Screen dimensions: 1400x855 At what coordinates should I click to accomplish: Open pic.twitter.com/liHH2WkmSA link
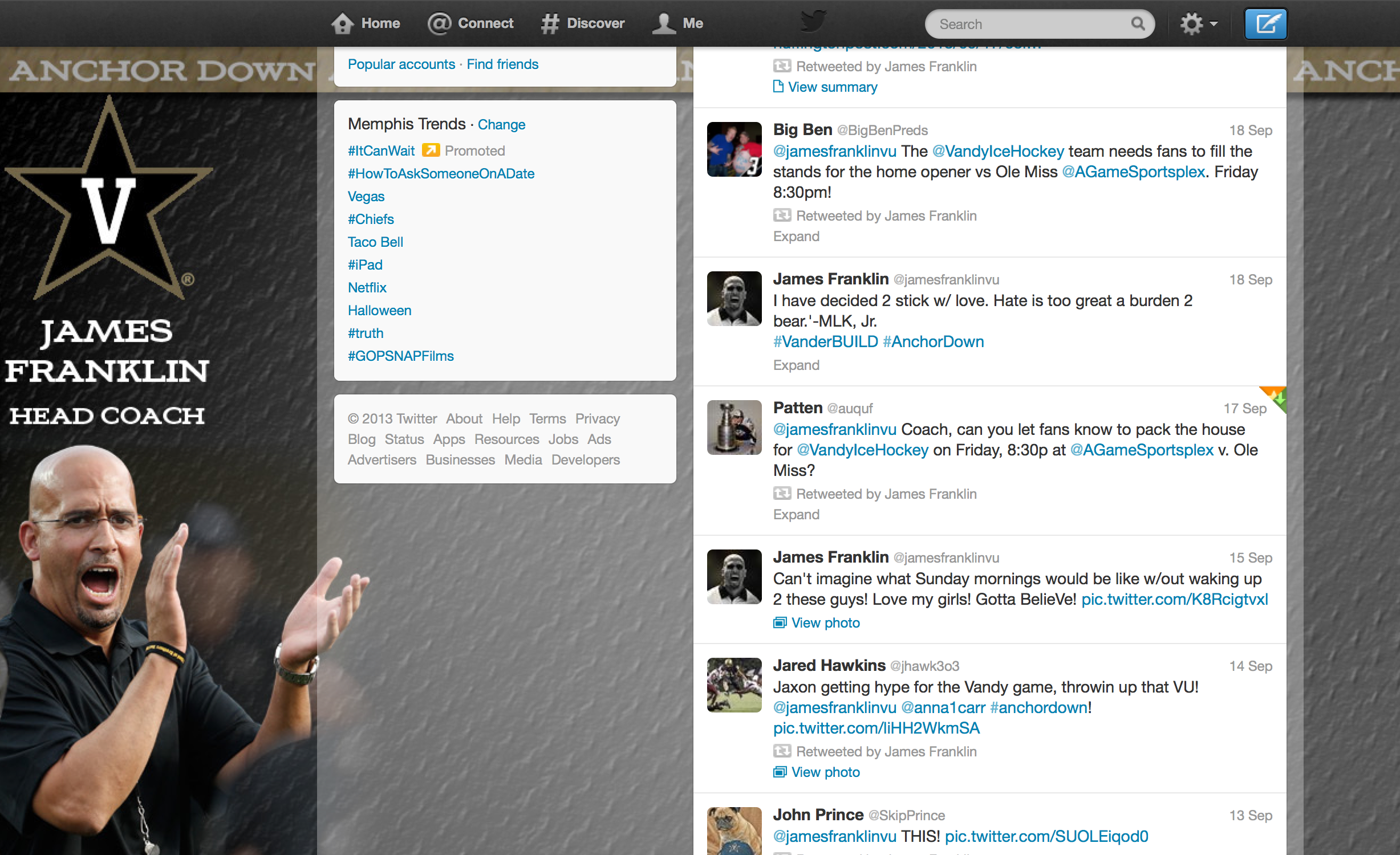876,728
